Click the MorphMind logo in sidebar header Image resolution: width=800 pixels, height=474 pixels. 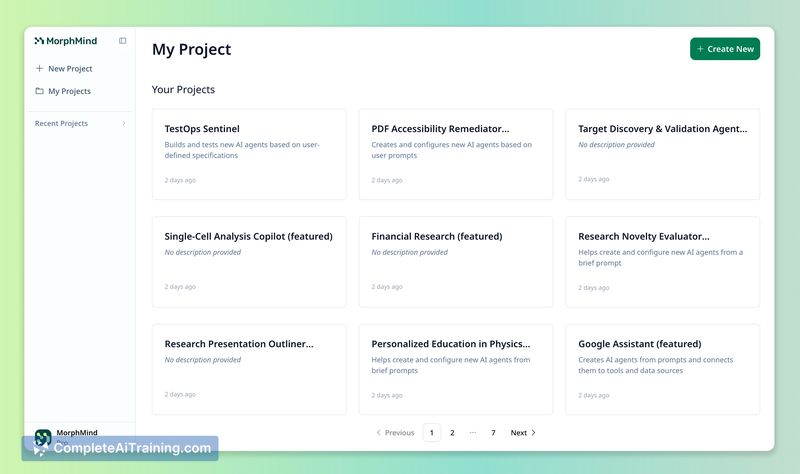(x=65, y=41)
